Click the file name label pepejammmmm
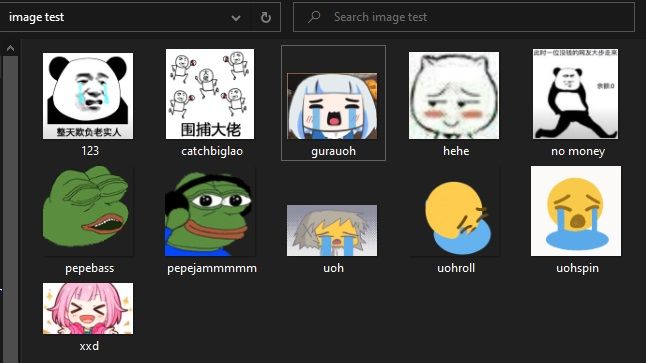The height and width of the screenshot is (363, 646). point(212,268)
